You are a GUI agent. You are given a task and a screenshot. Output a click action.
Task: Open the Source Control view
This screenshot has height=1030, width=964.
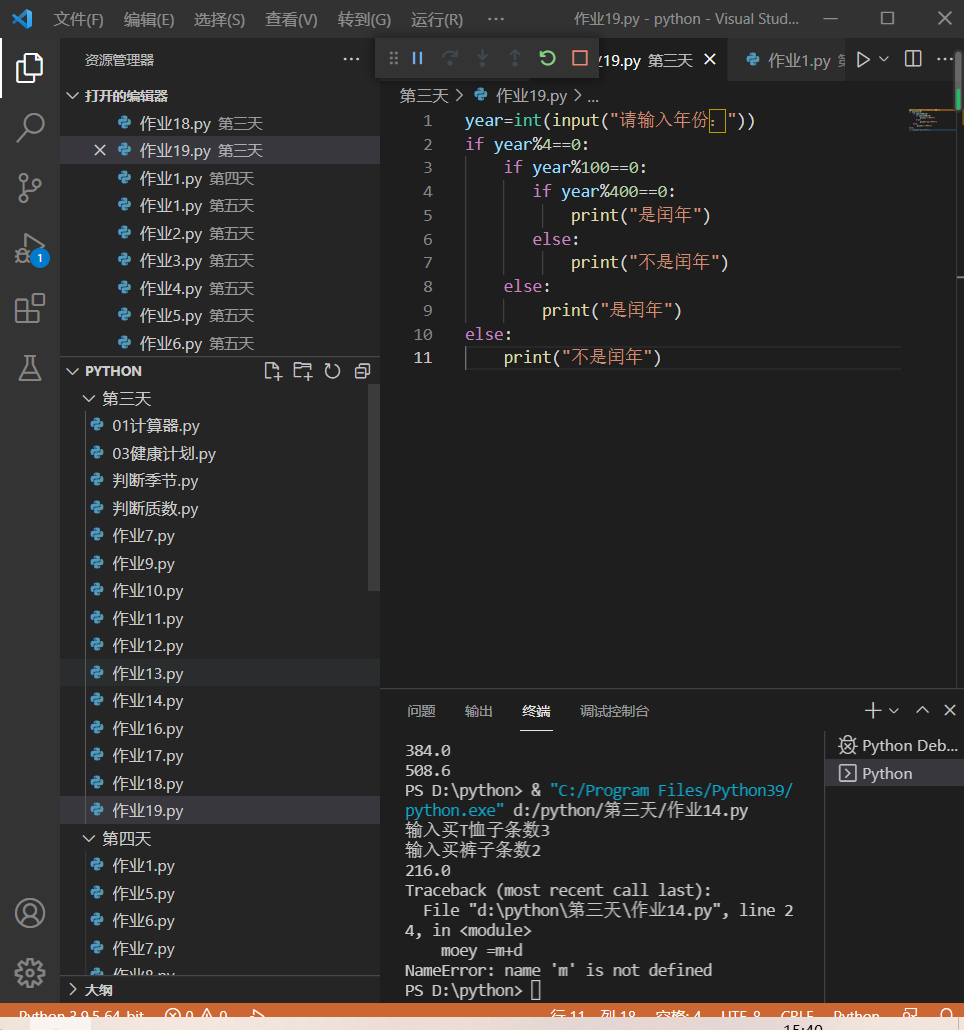point(30,188)
